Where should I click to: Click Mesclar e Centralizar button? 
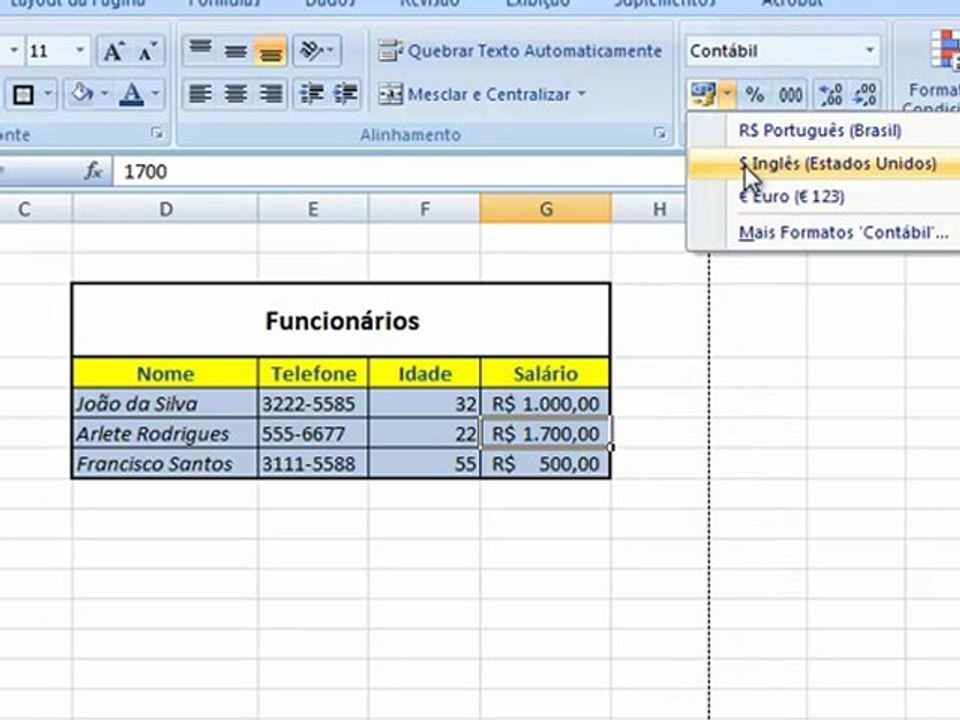point(474,94)
